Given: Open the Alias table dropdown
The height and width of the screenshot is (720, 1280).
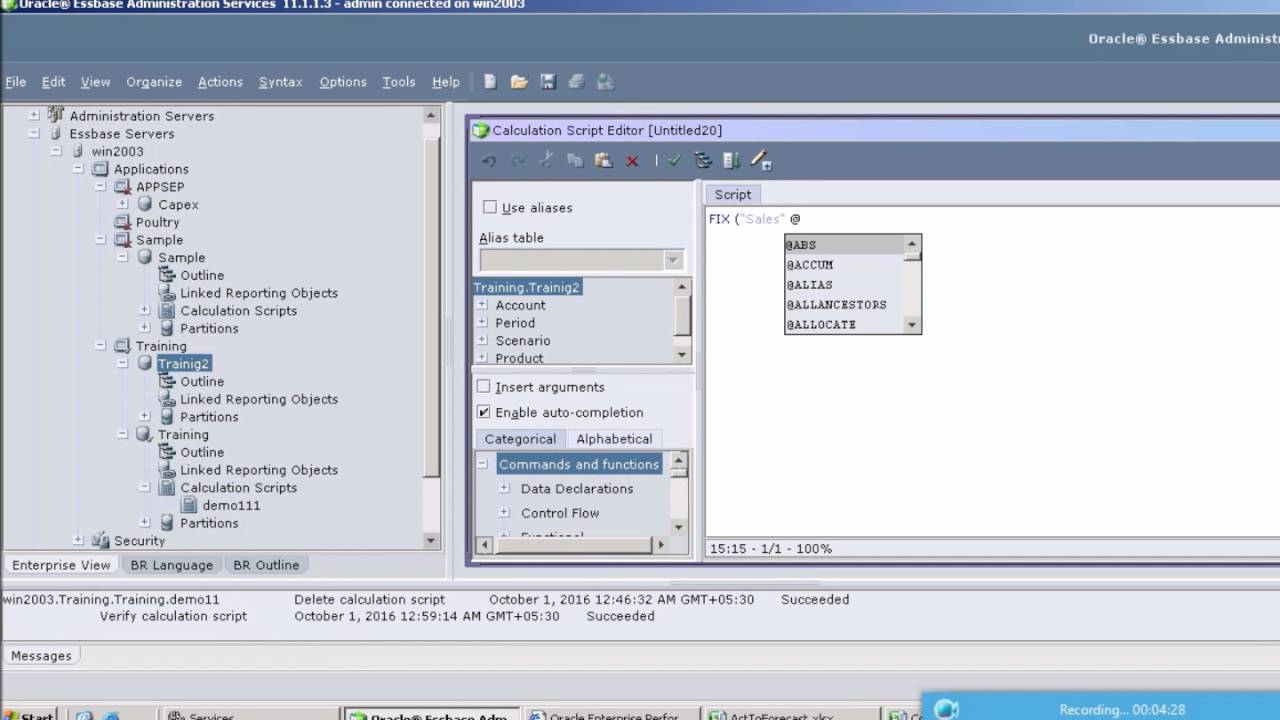Looking at the screenshot, I should [673, 260].
